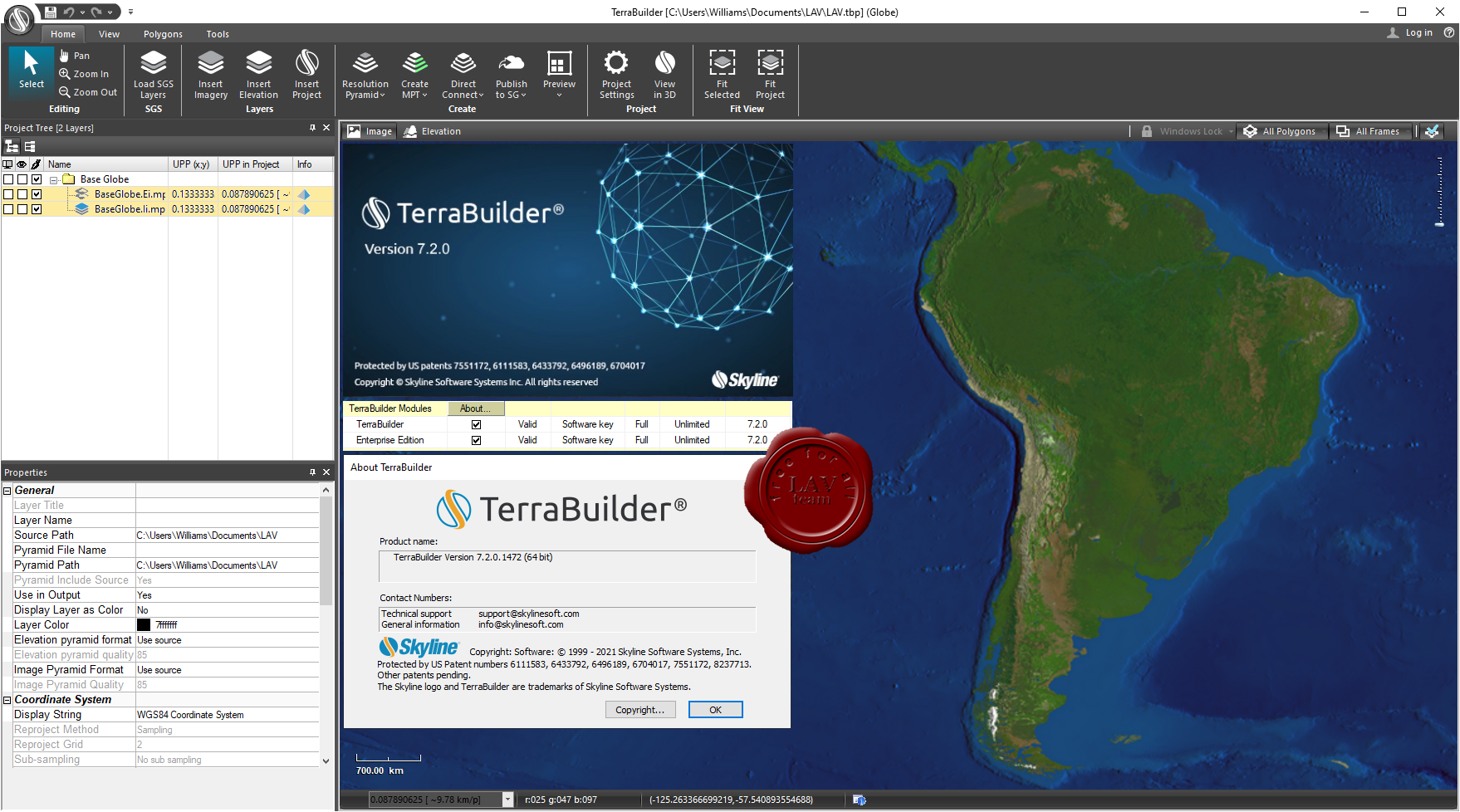Click OK in About TerraBuilder dialog

coord(715,710)
